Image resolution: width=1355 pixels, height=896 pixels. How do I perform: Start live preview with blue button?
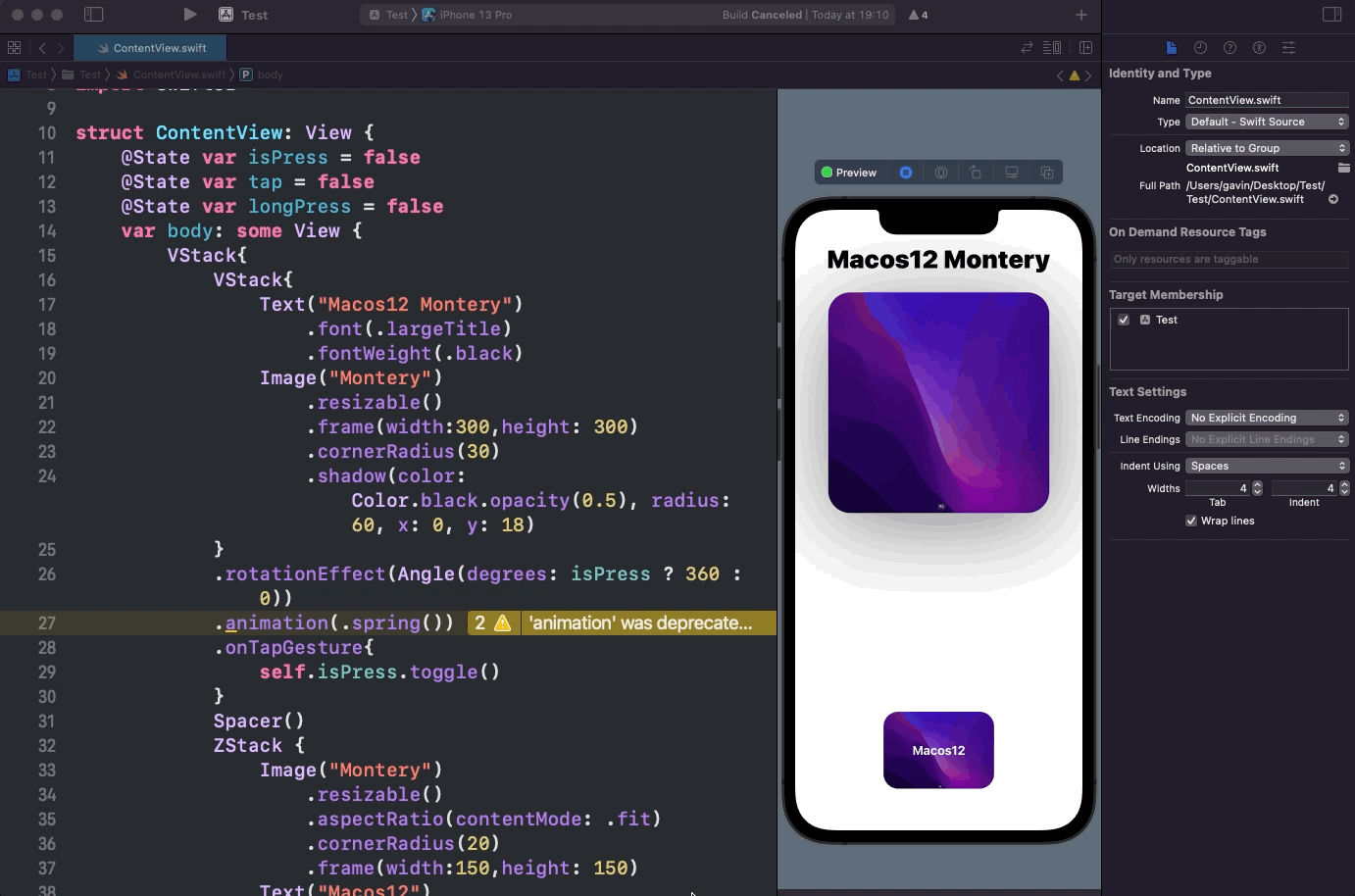[x=906, y=173]
